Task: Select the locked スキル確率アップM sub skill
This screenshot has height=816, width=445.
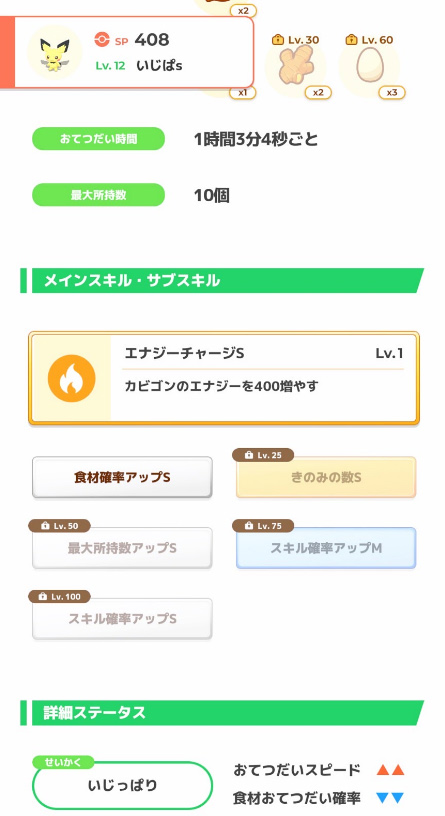Action: coord(326,548)
